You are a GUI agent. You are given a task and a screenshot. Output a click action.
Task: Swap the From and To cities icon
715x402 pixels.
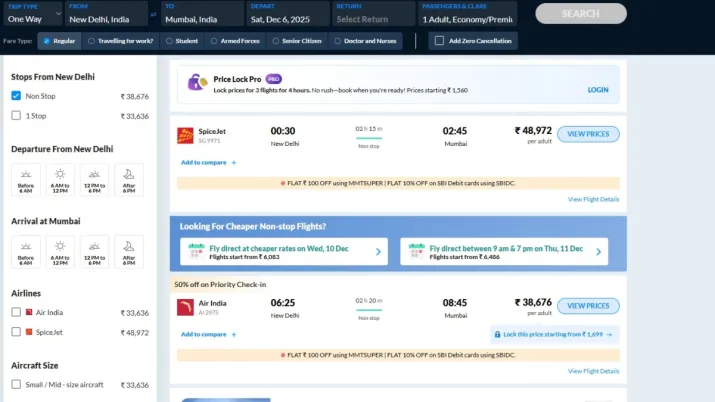coord(153,15)
